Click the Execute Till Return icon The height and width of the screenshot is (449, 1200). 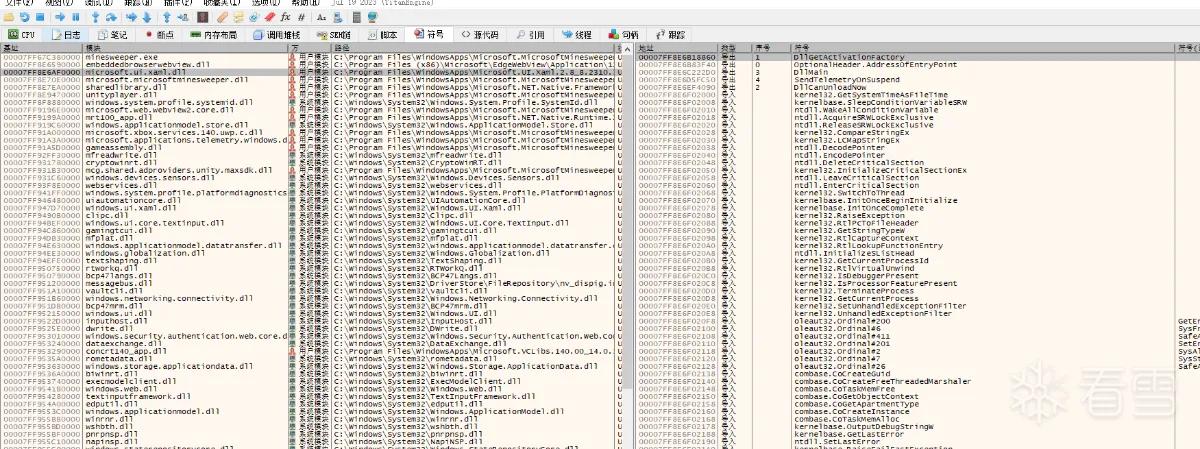point(167,17)
